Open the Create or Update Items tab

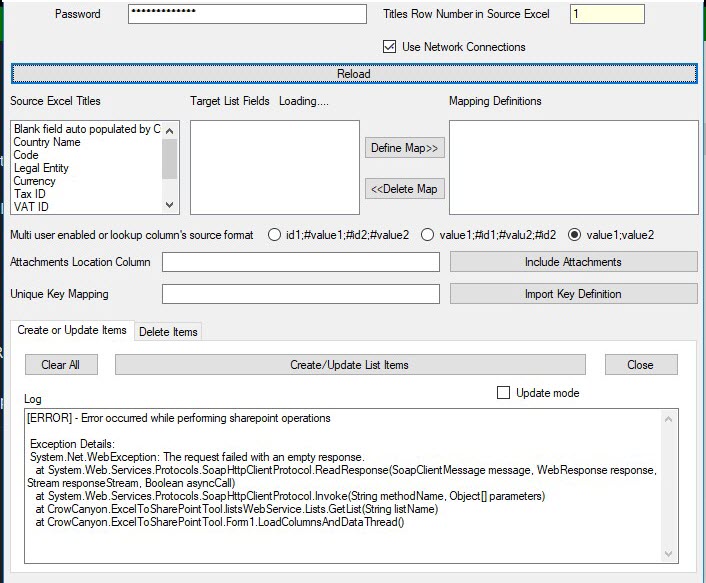click(72, 330)
